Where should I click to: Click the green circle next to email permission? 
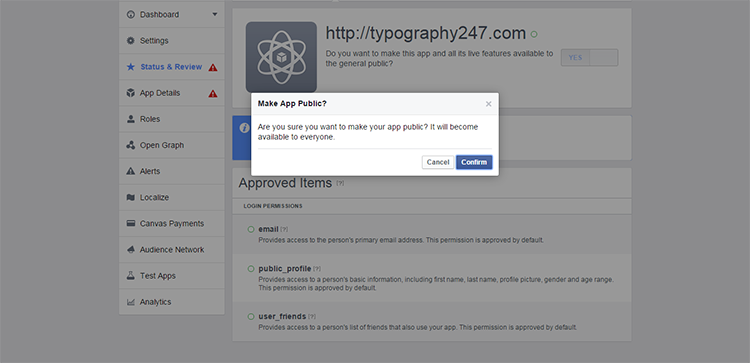251,230
